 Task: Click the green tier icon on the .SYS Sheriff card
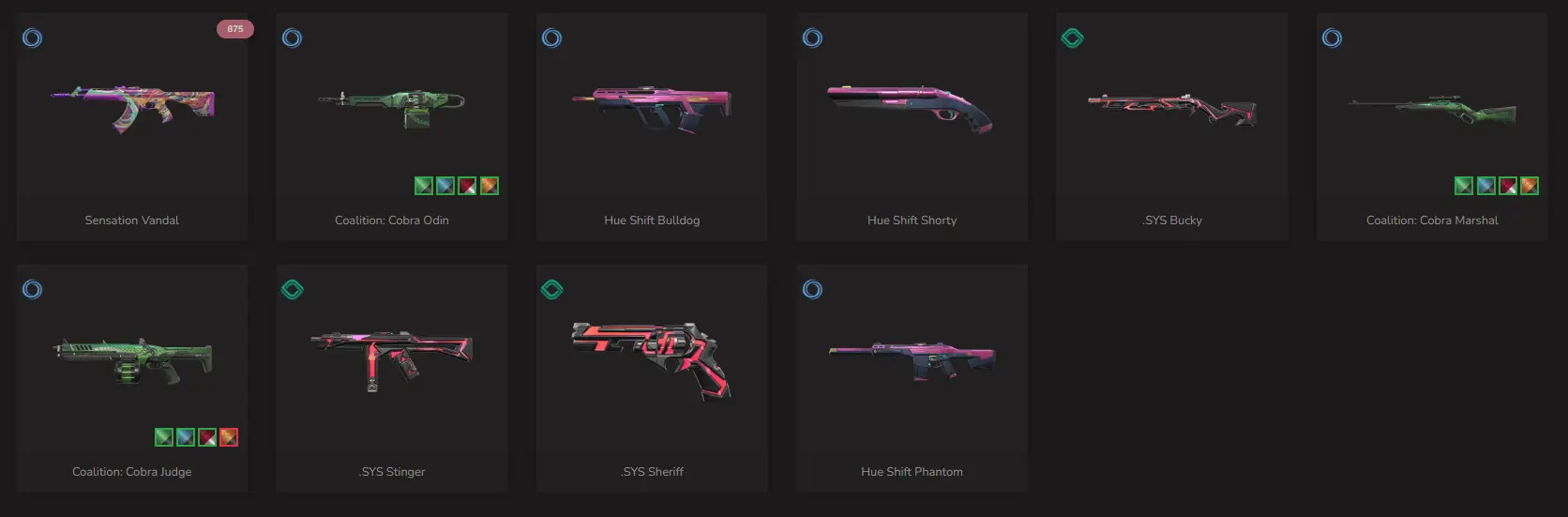pyautogui.click(x=551, y=290)
